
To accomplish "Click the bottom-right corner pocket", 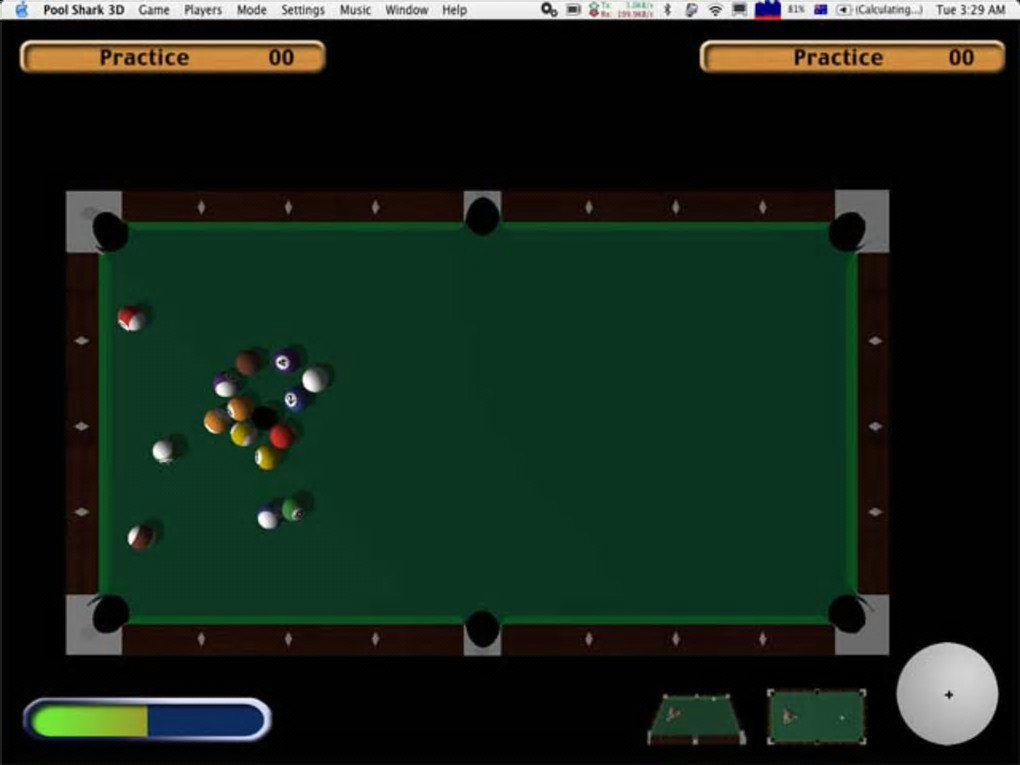I will [847, 613].
